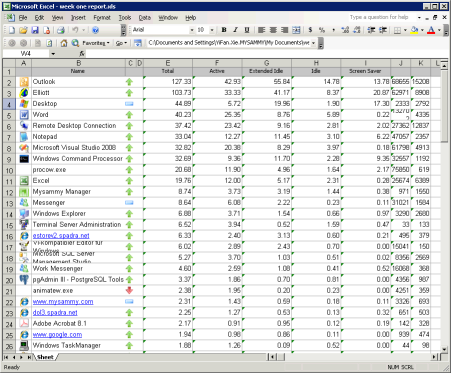
Task: Open the Data menu
Action: coord(144,18)
